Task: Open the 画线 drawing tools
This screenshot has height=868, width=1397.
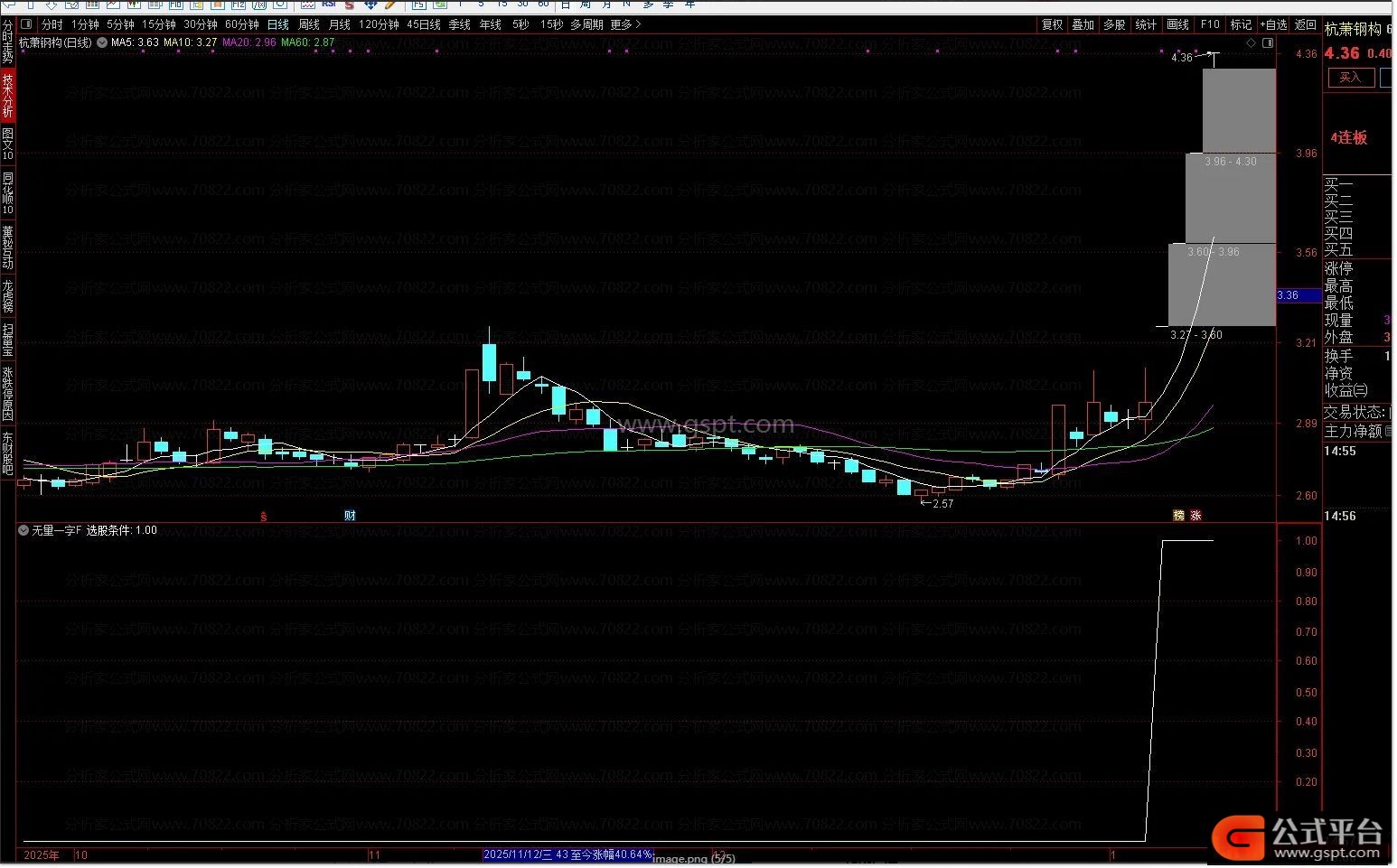Action: pos(1178,24)
